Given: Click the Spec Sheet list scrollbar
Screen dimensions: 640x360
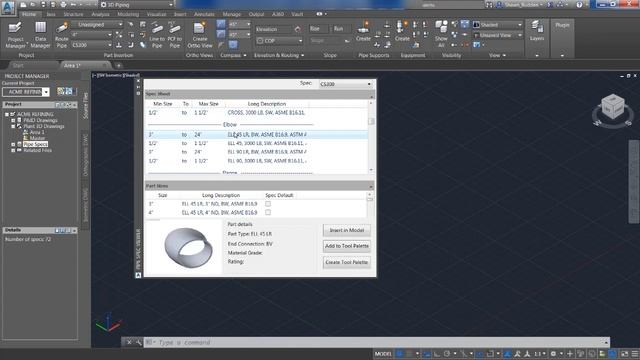Looking at the screenshot, I should [x=371, y=137].
